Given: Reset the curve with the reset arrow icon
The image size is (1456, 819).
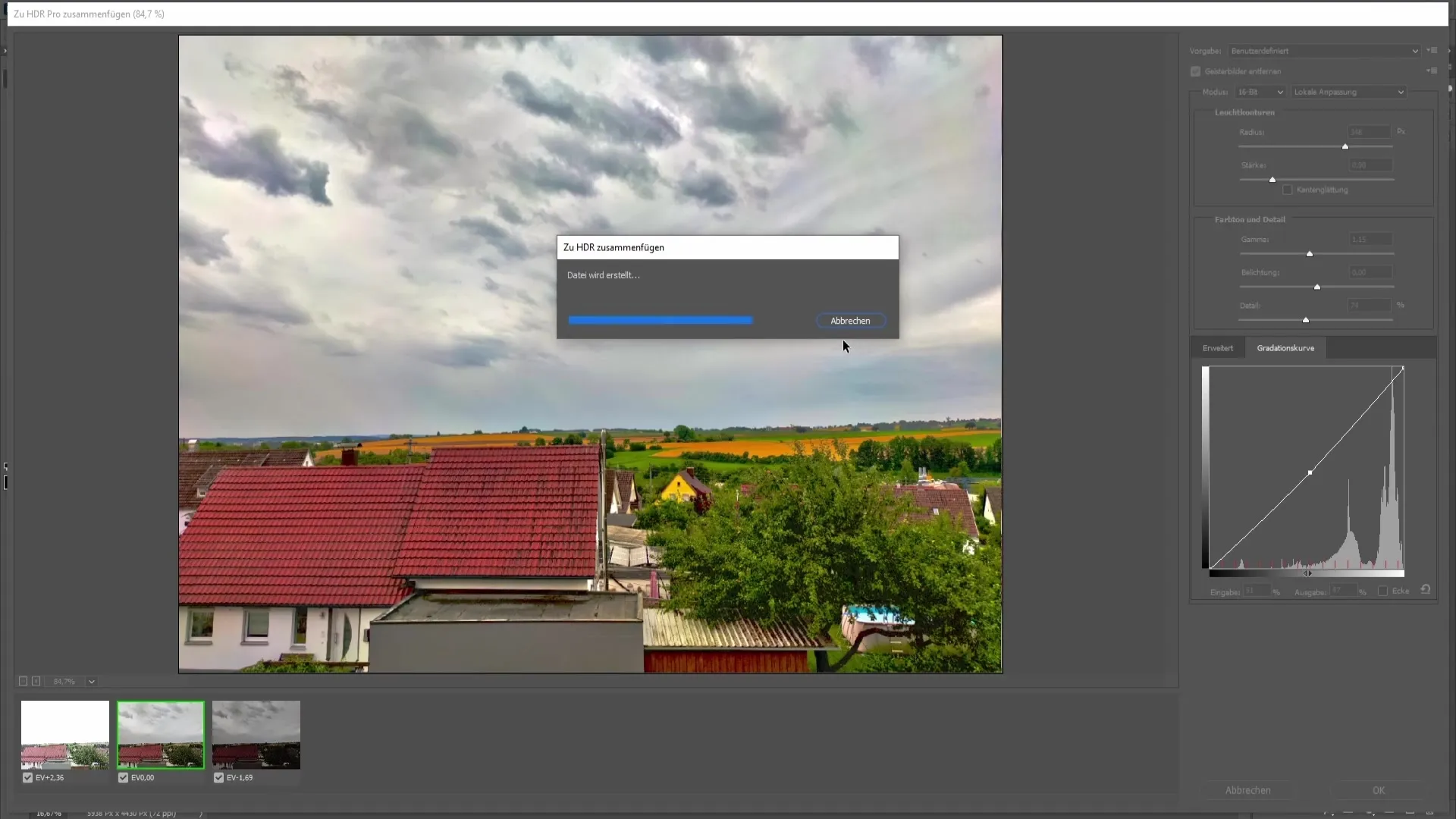Looking at the screenshot, I should 1426,589.
